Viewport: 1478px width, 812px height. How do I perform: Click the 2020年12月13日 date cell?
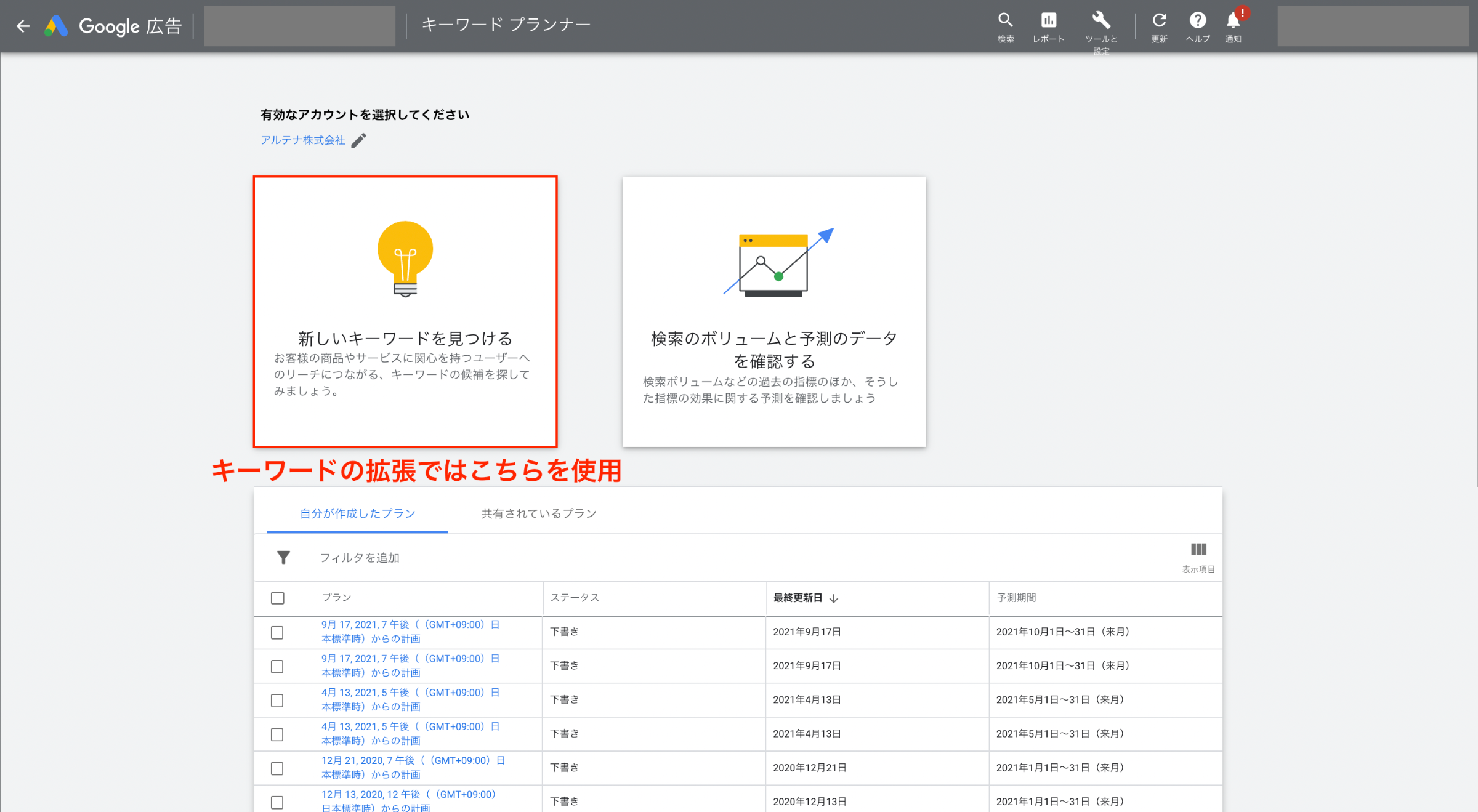pyautogui.click(x=809, y=802)
